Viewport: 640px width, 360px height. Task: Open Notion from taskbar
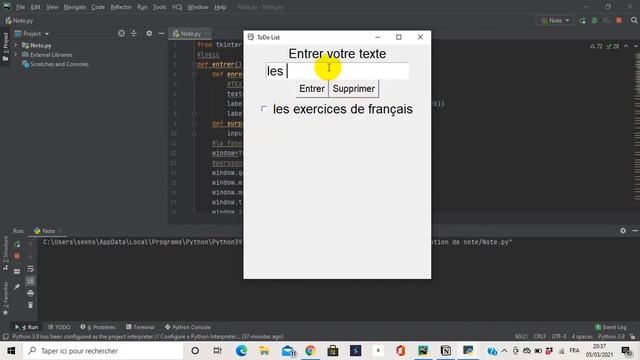coord(446,351)
